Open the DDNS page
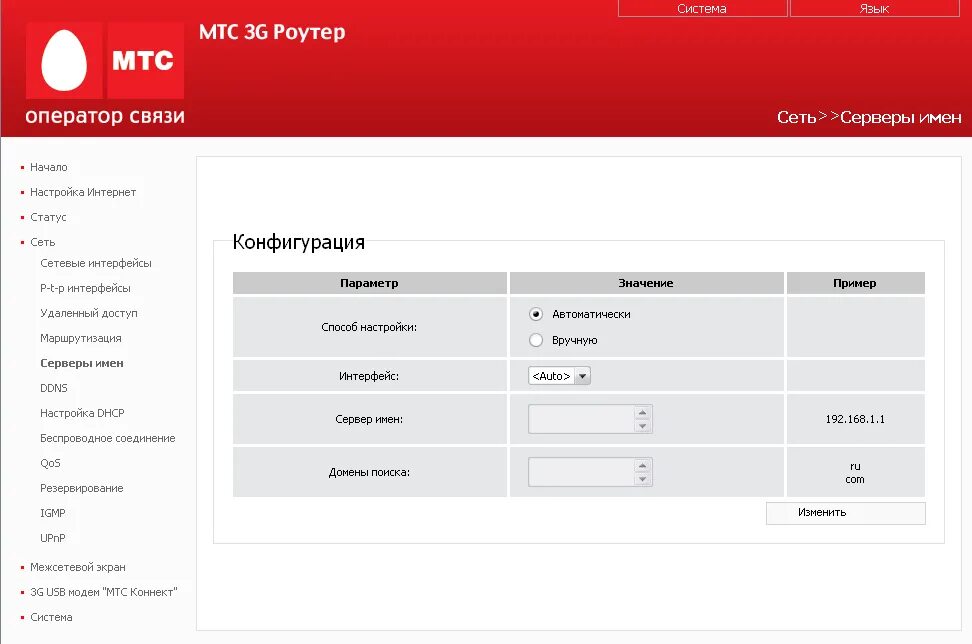Screen dimensions: 972x644 pos(54,388)
